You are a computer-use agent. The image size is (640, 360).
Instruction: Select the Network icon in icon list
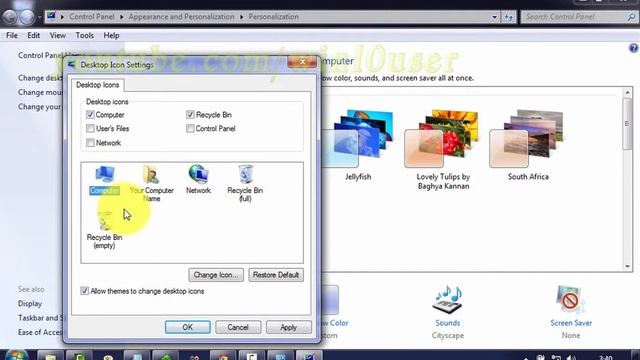(x=198, y=174)
